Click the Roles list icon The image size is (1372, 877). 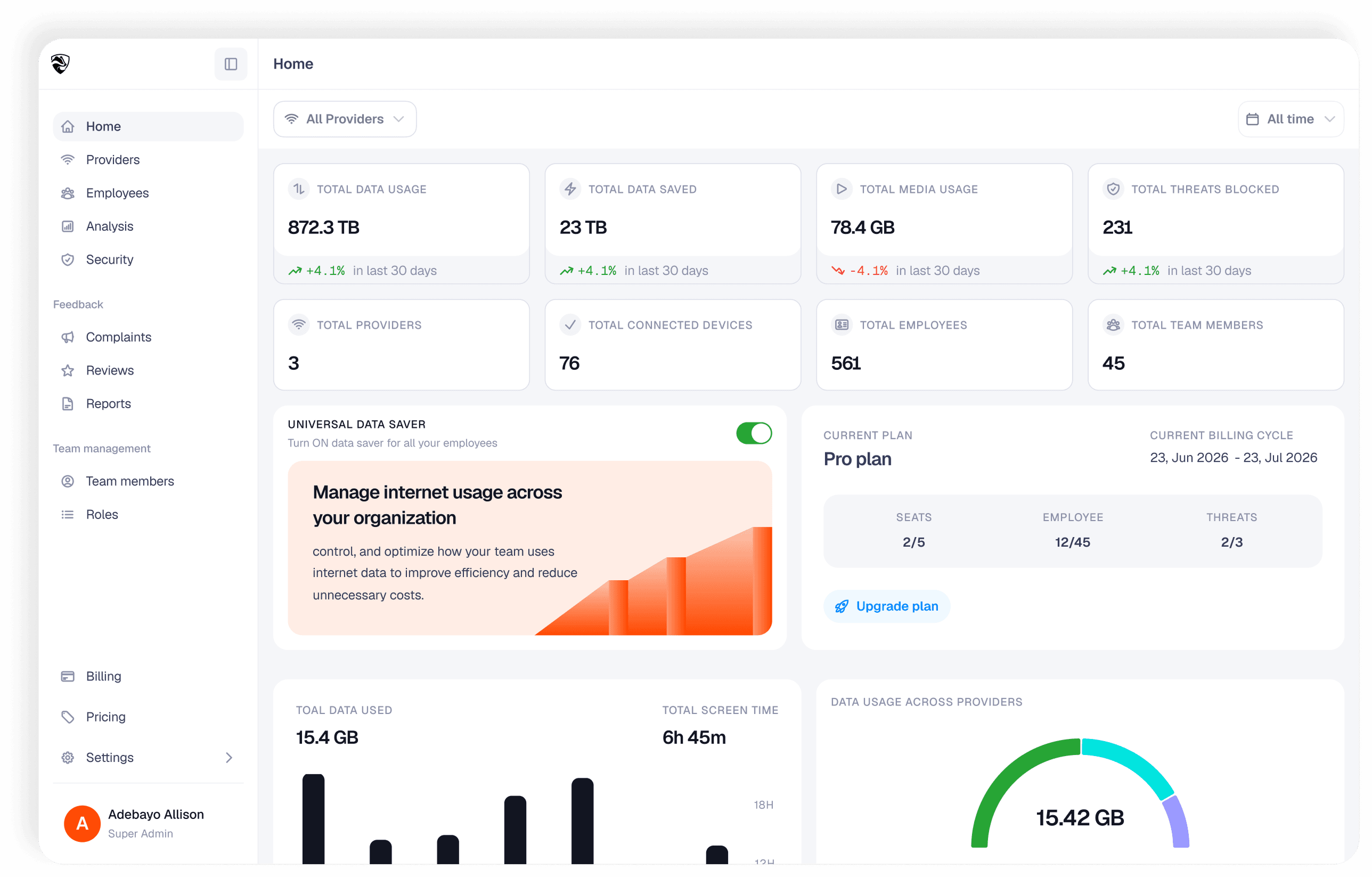point(68,515)
